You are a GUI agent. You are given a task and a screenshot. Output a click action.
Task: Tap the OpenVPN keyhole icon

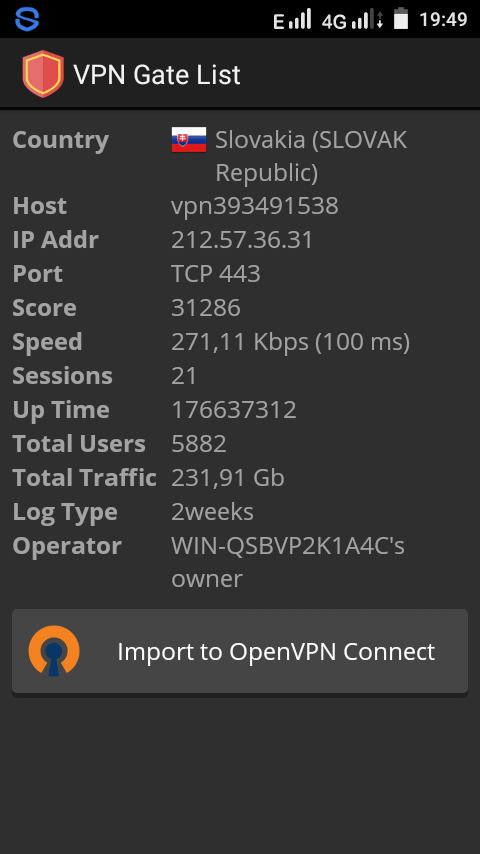pos(54,651)
